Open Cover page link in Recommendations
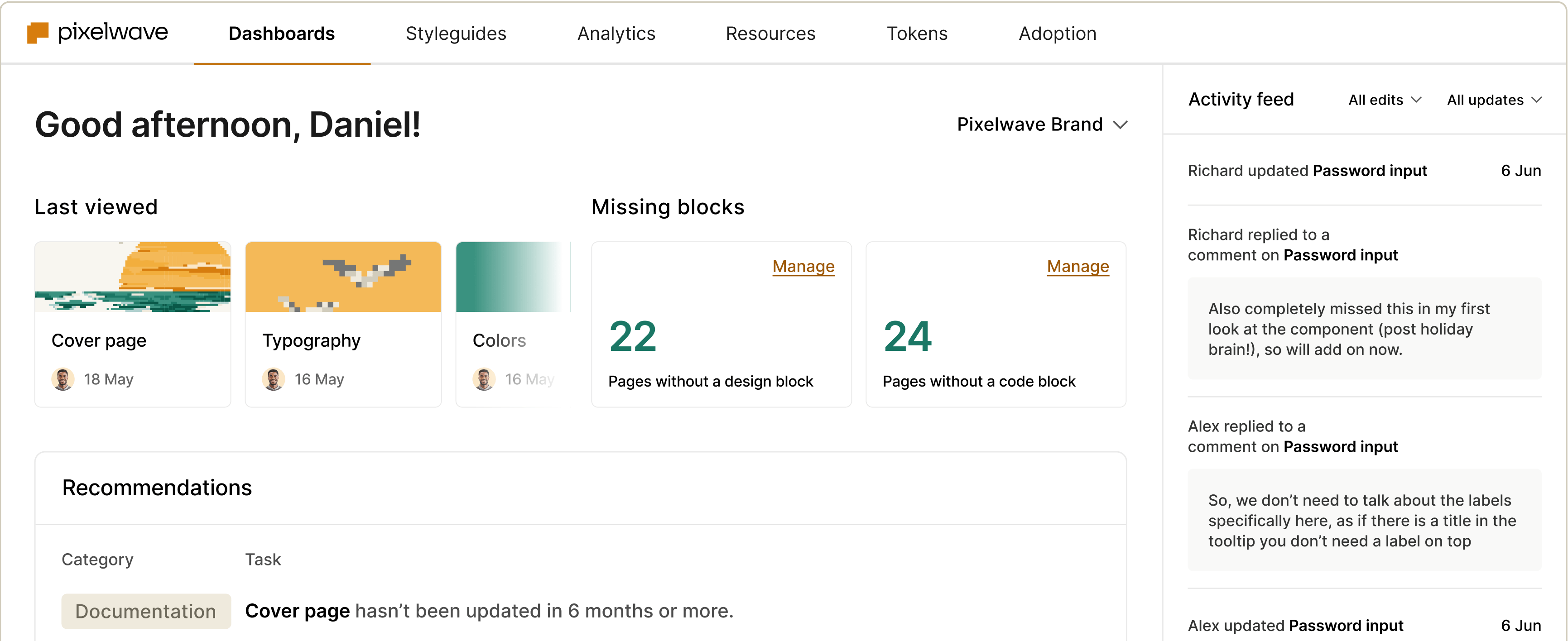The image size is (1568, 641). pyautogui.click(x=297, y=611)
